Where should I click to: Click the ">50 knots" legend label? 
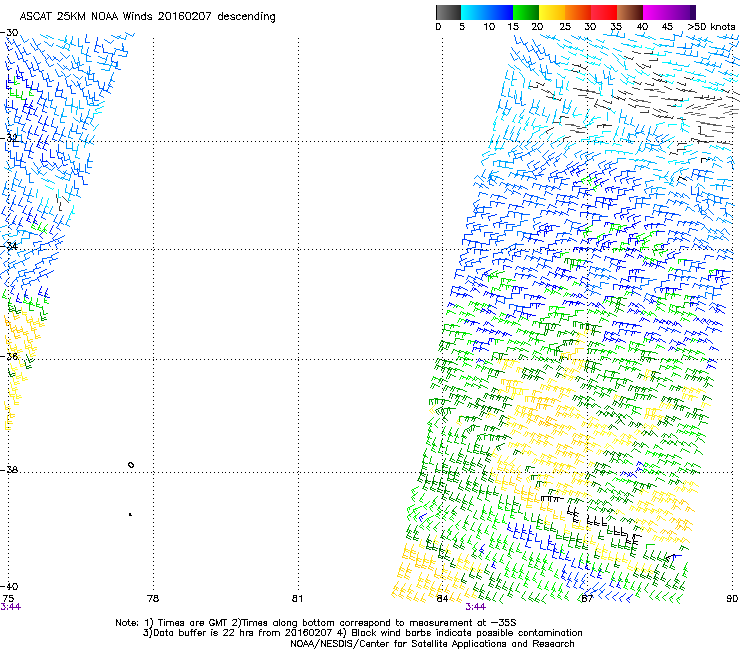(x=711, y=27)
